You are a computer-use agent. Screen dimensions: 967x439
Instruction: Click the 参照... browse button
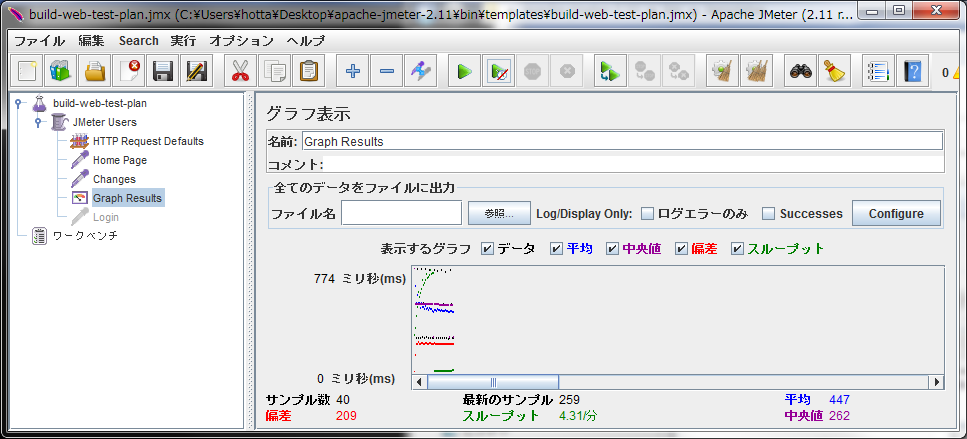[x=499, y=213]
